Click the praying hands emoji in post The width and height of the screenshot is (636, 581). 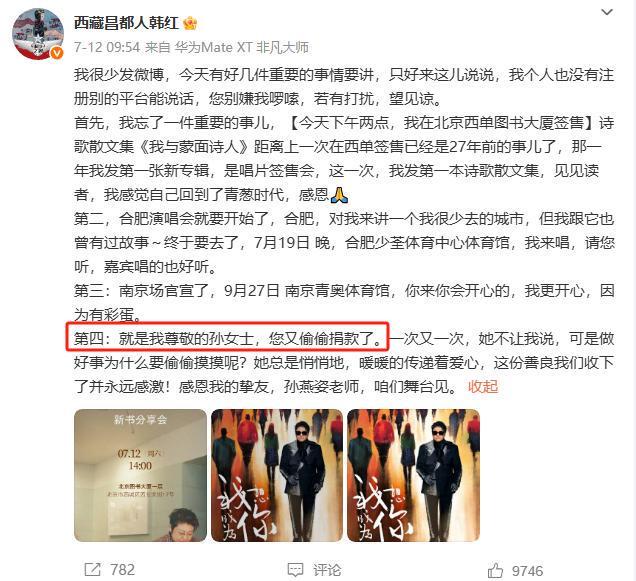[339, 195]
